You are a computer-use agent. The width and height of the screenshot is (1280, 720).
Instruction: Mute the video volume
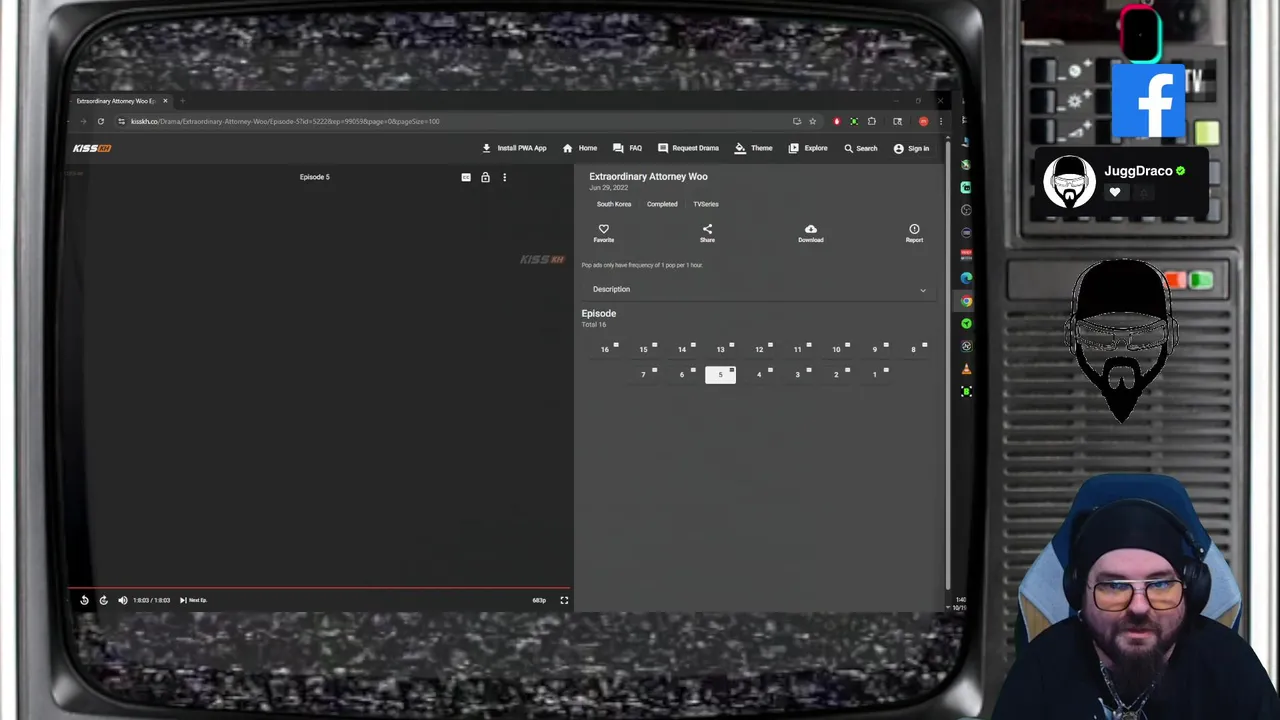pyautogui.click(x=123, y=600)
